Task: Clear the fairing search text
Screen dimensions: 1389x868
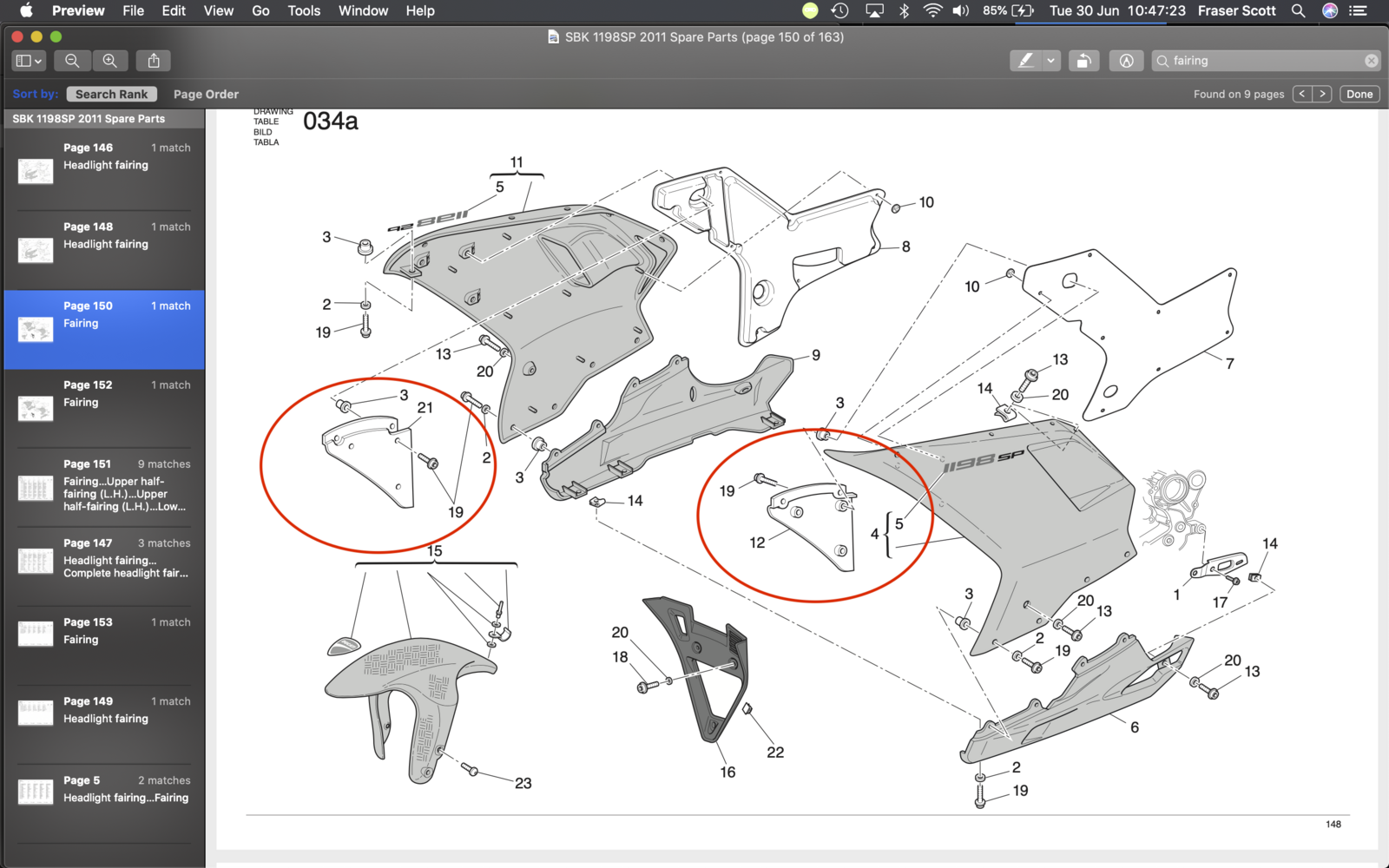Action: tap(1371, 61)
